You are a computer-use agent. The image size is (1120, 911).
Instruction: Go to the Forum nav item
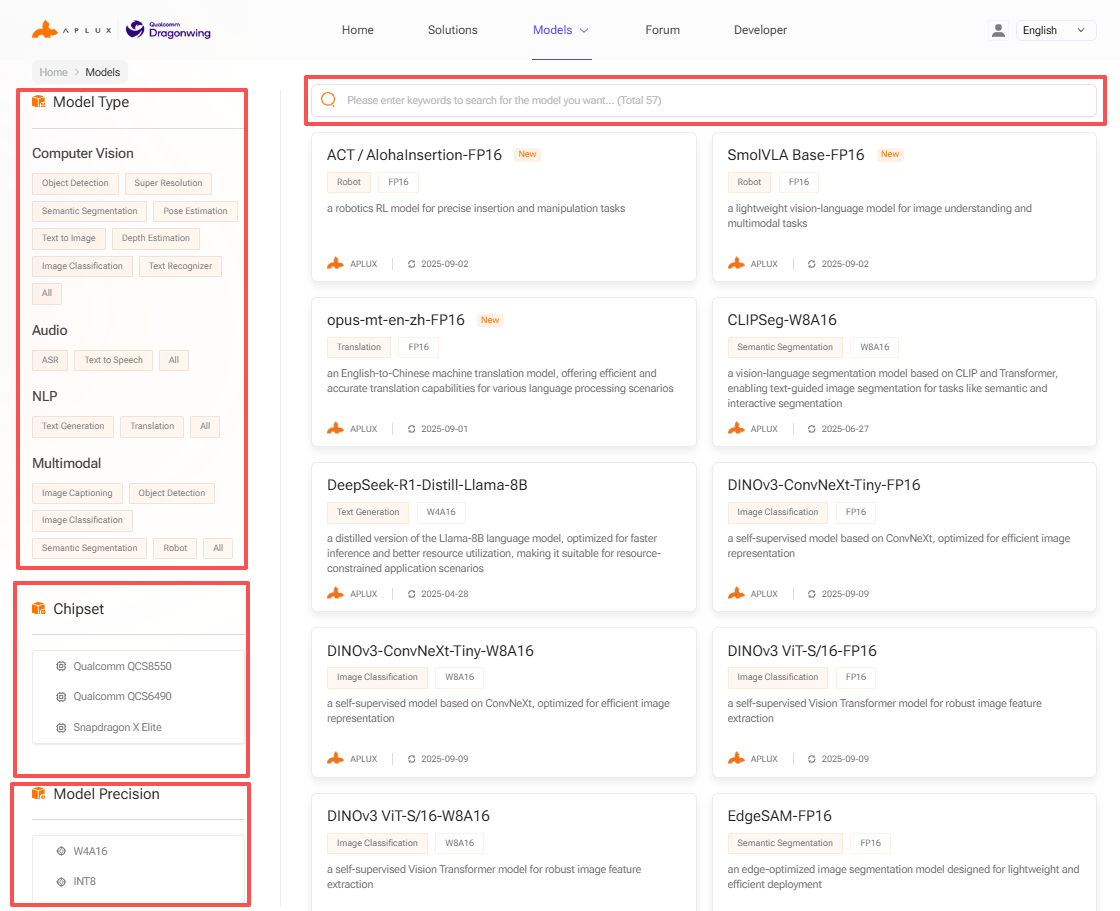662,30
